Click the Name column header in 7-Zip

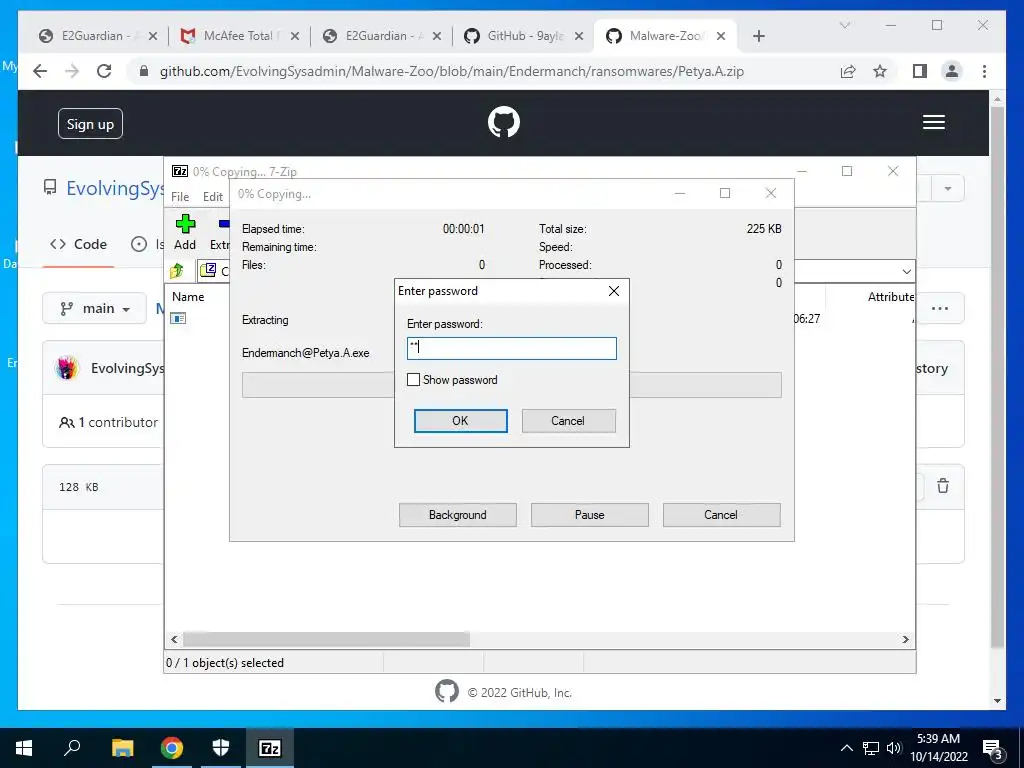(x=188, y=296)
